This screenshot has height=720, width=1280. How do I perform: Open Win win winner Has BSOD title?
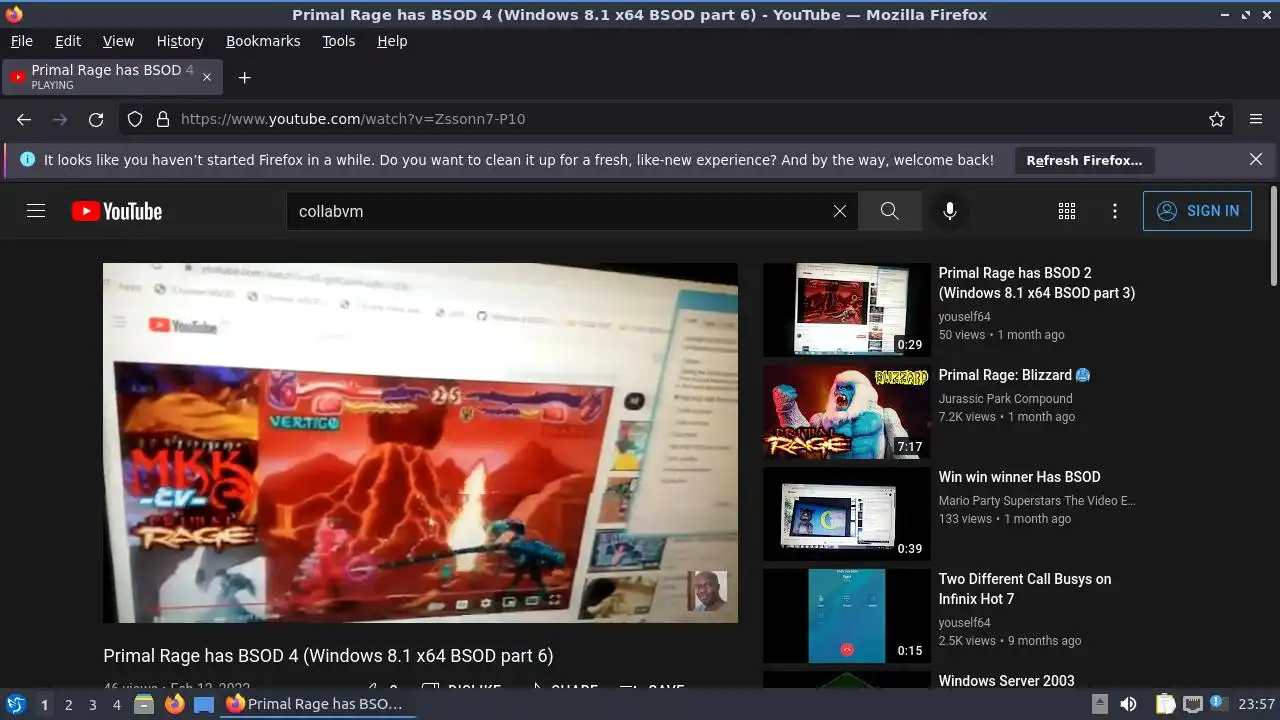1019,477
